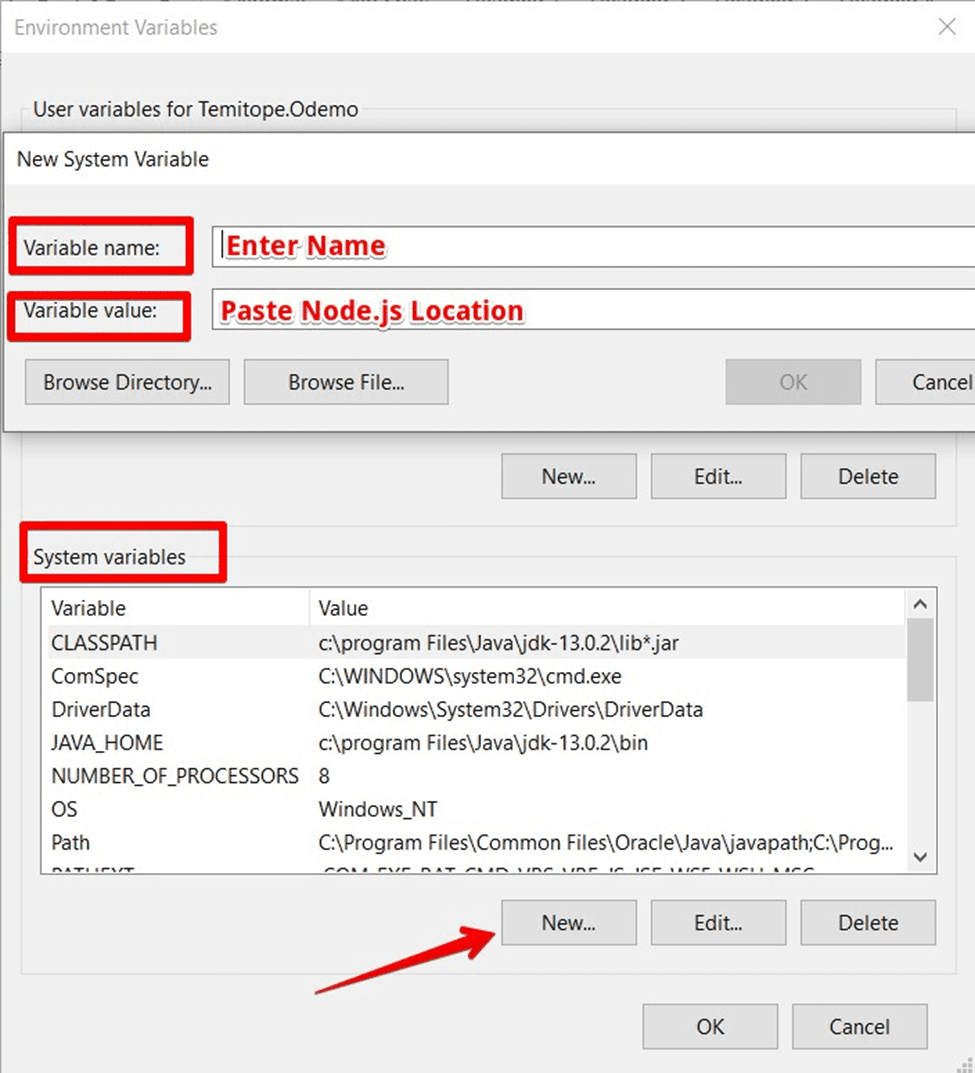Viewport: 975px width, 1073px height.
Task: Click New under System variables
Action: pyautogui.click(x=568, y=923)
